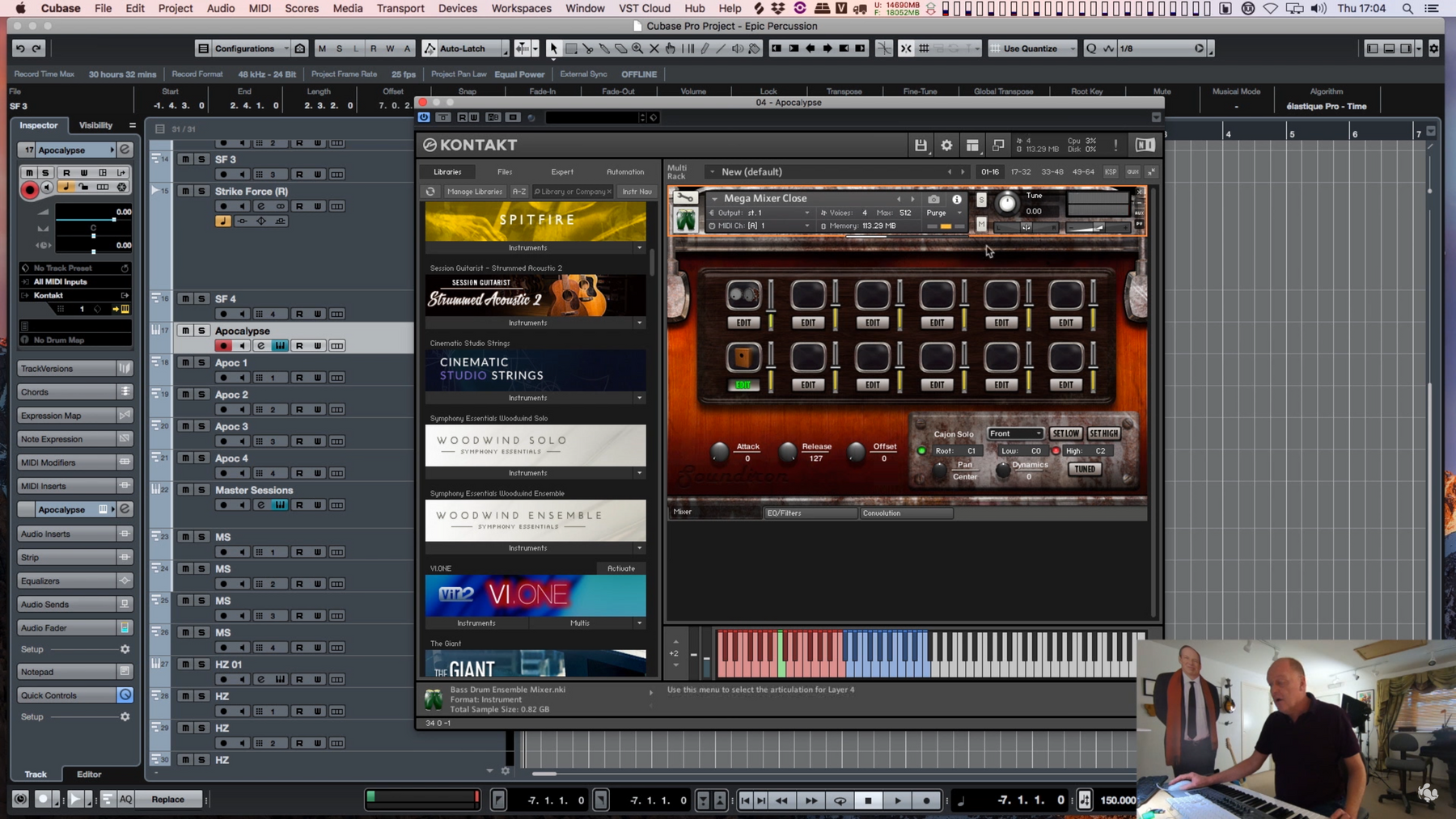
Task: Mute the Mega Mixer Close instrument
Action: [x=981, y=224]
